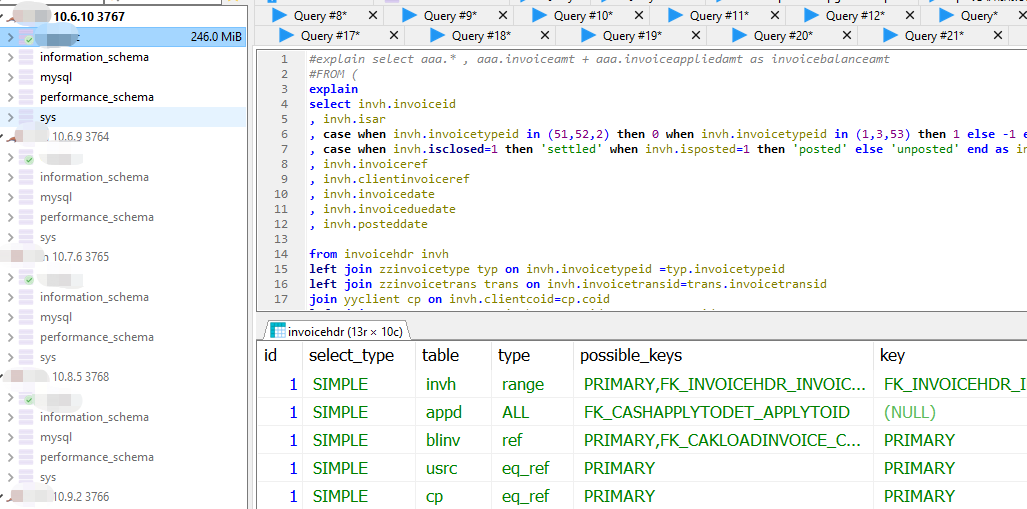Select sys database under the 10.7.6 session
Image resolution: width=1027 pixels, height=509 pixels.
click(x=48, y=357)
